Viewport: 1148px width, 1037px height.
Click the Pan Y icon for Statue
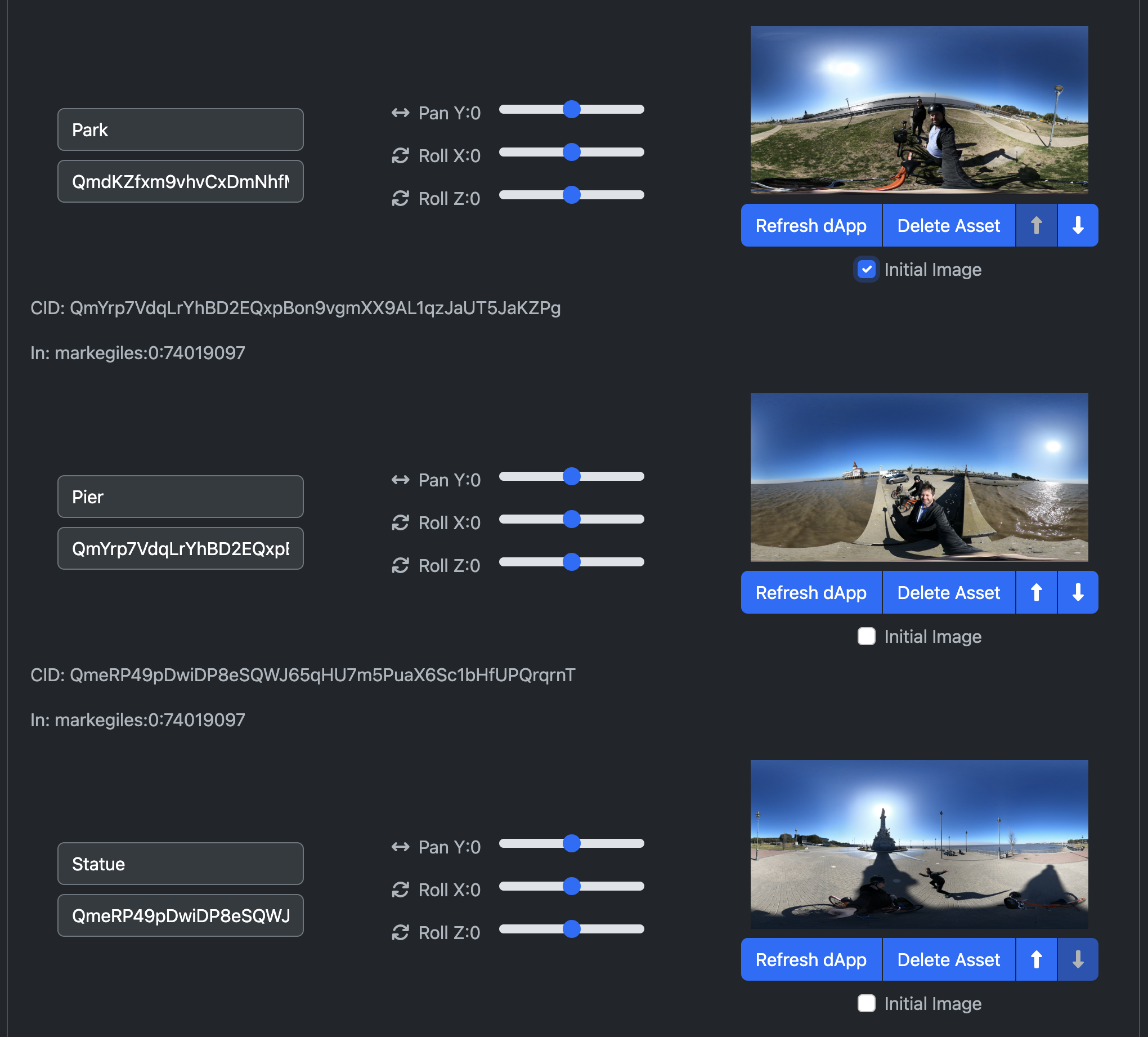point(400,847)
